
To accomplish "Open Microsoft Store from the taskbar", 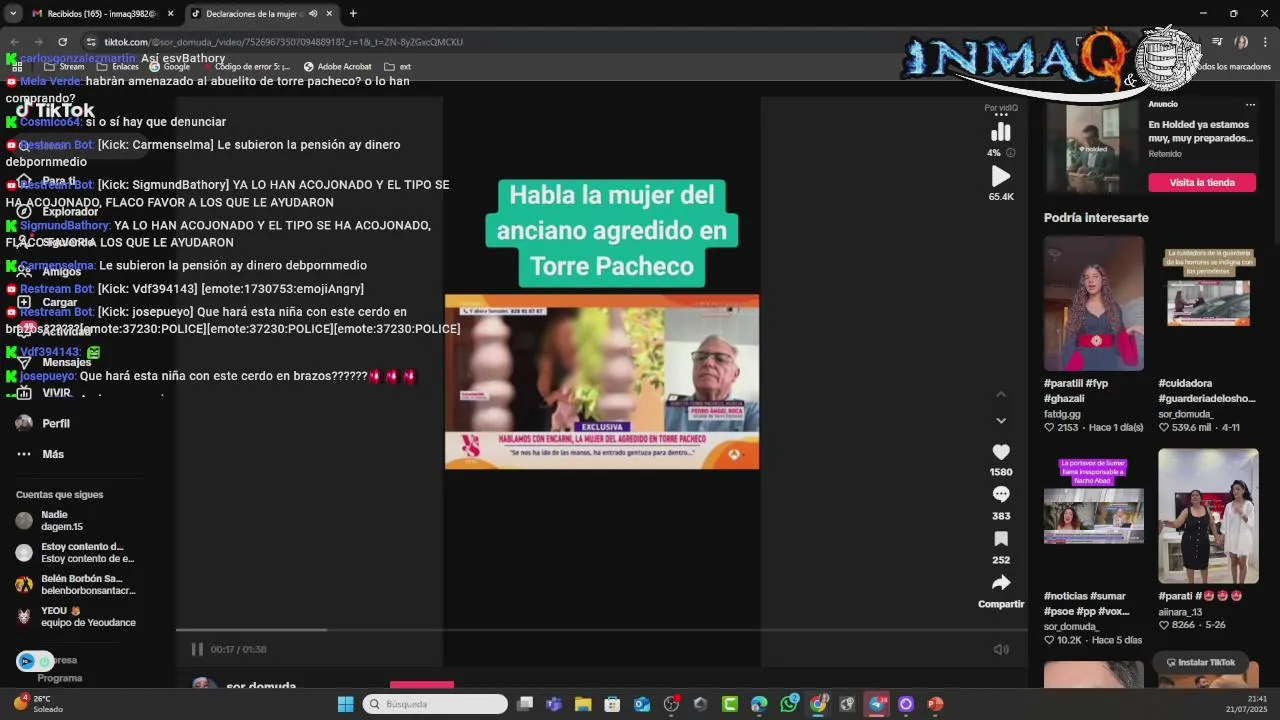I will tap(612, 704).
